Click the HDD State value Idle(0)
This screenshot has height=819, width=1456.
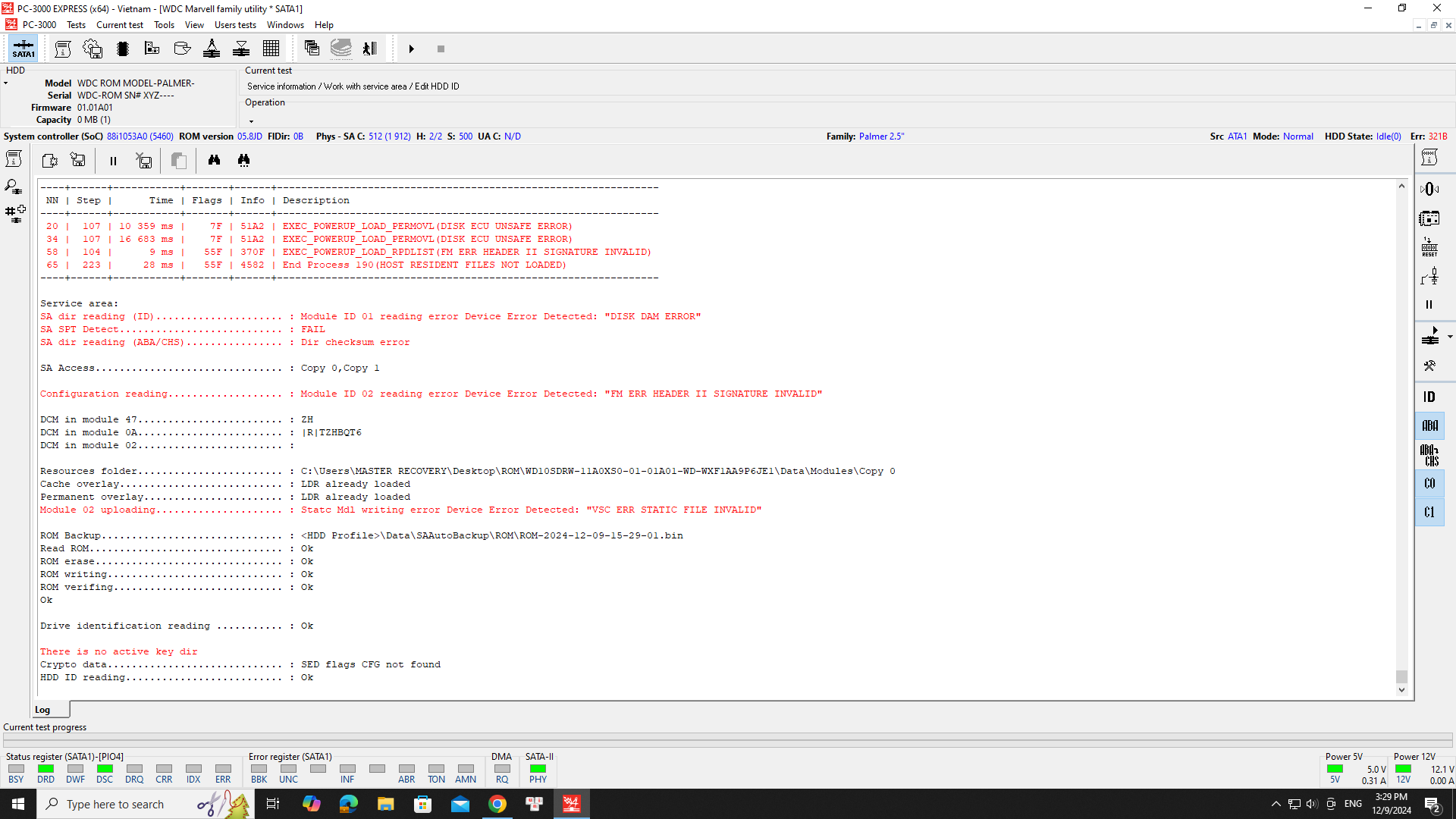click(x=1389, y=136)
